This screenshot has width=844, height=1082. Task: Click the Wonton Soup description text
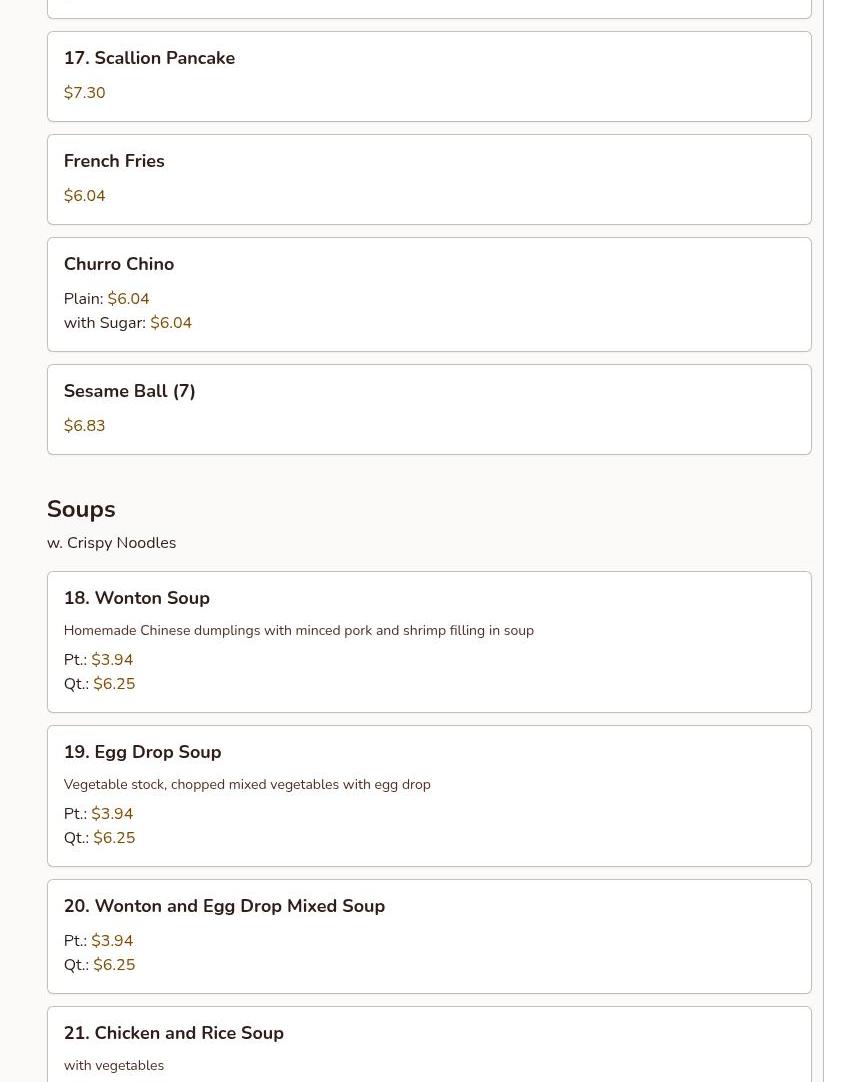tap(298, 631)
